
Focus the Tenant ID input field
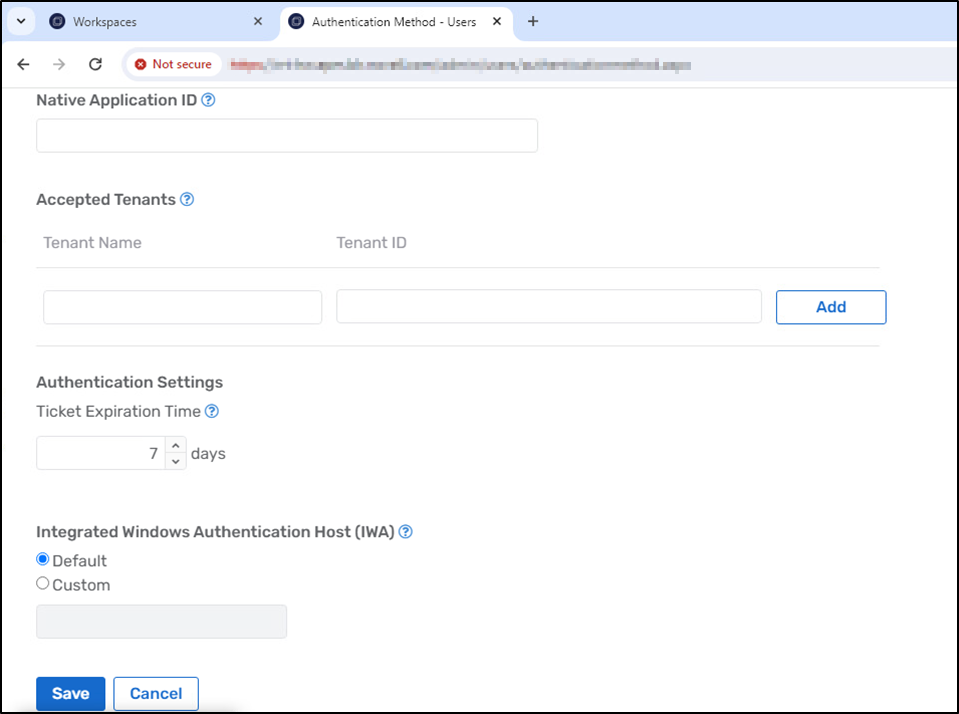(549, 307)
